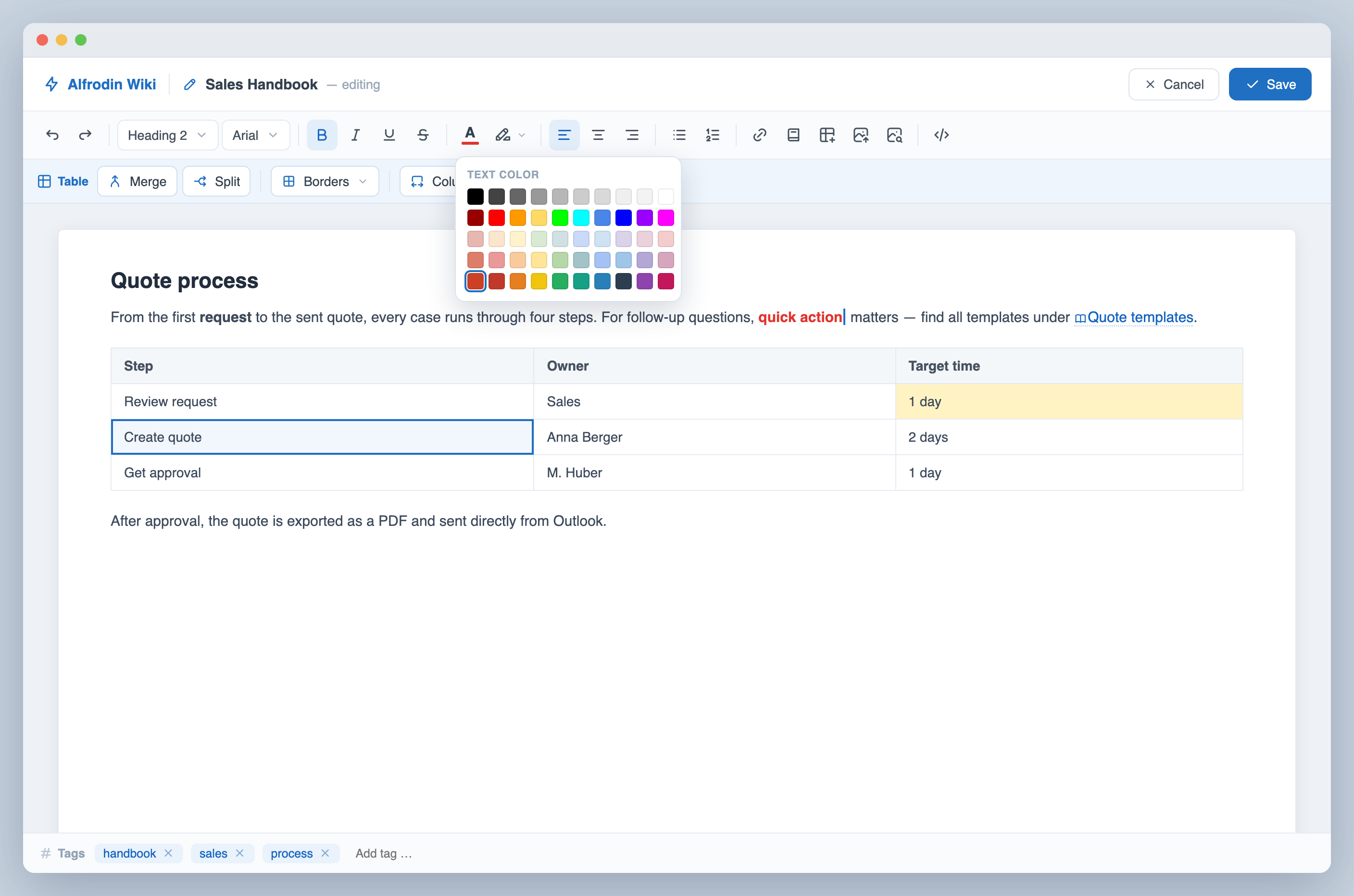Image resolution: width=1354 pixels, height=896 pixels.
Task: Click the Sales Handbook page title
Action: click(x=261, y=84)
